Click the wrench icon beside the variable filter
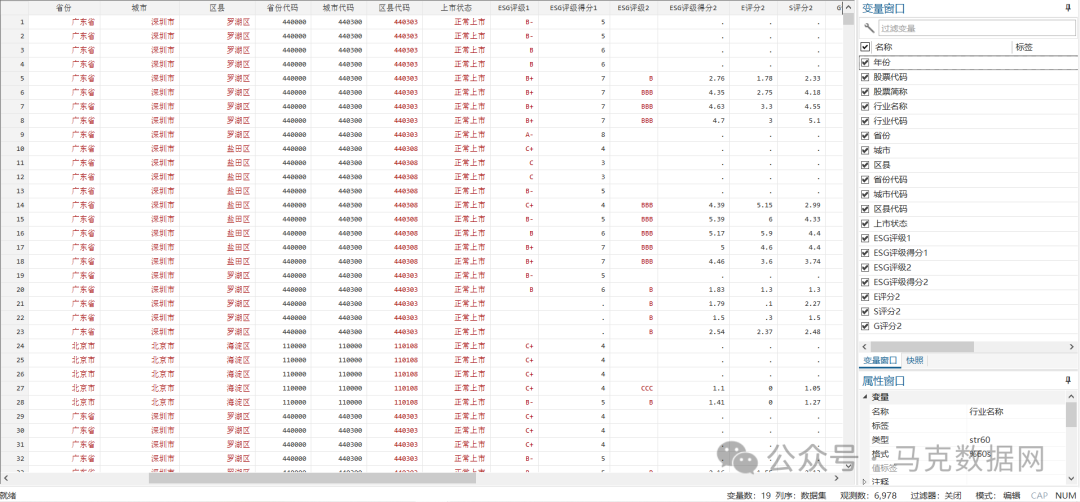Screen dimensions: 1080x502 [869, 28]
